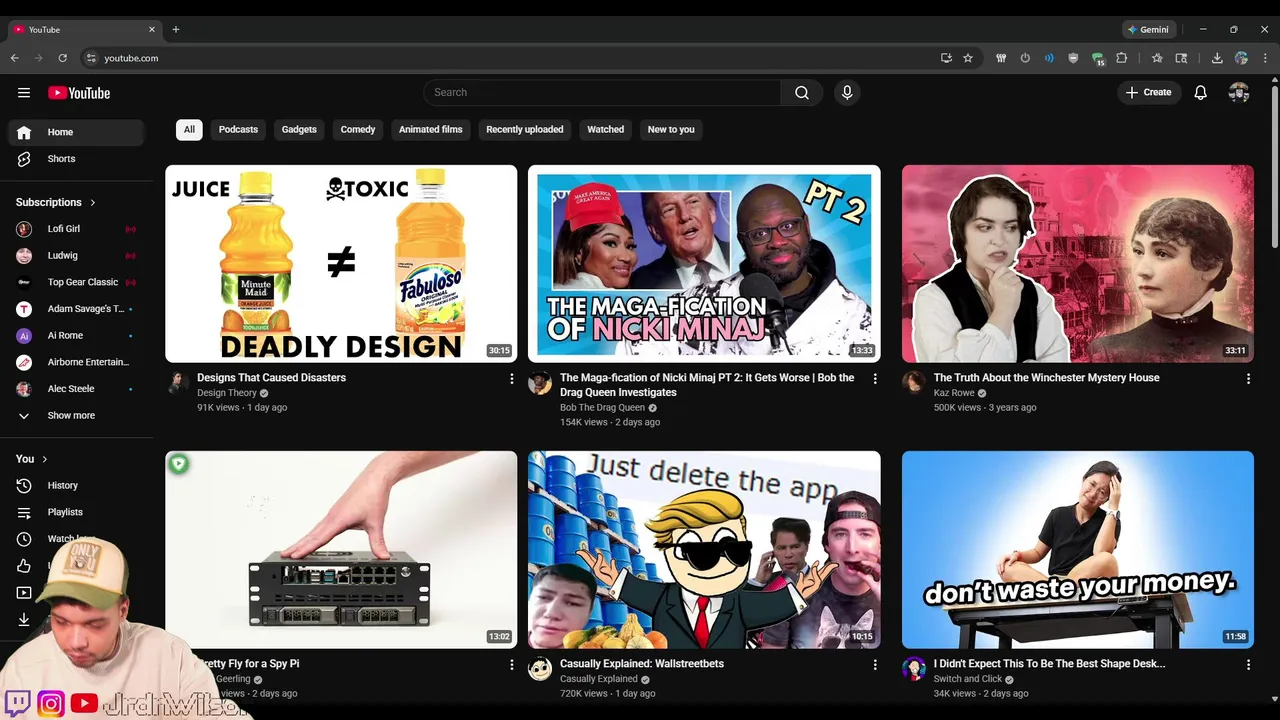
Task: Go back in browser
Action: pyautogui.click(x=15, y=58)
